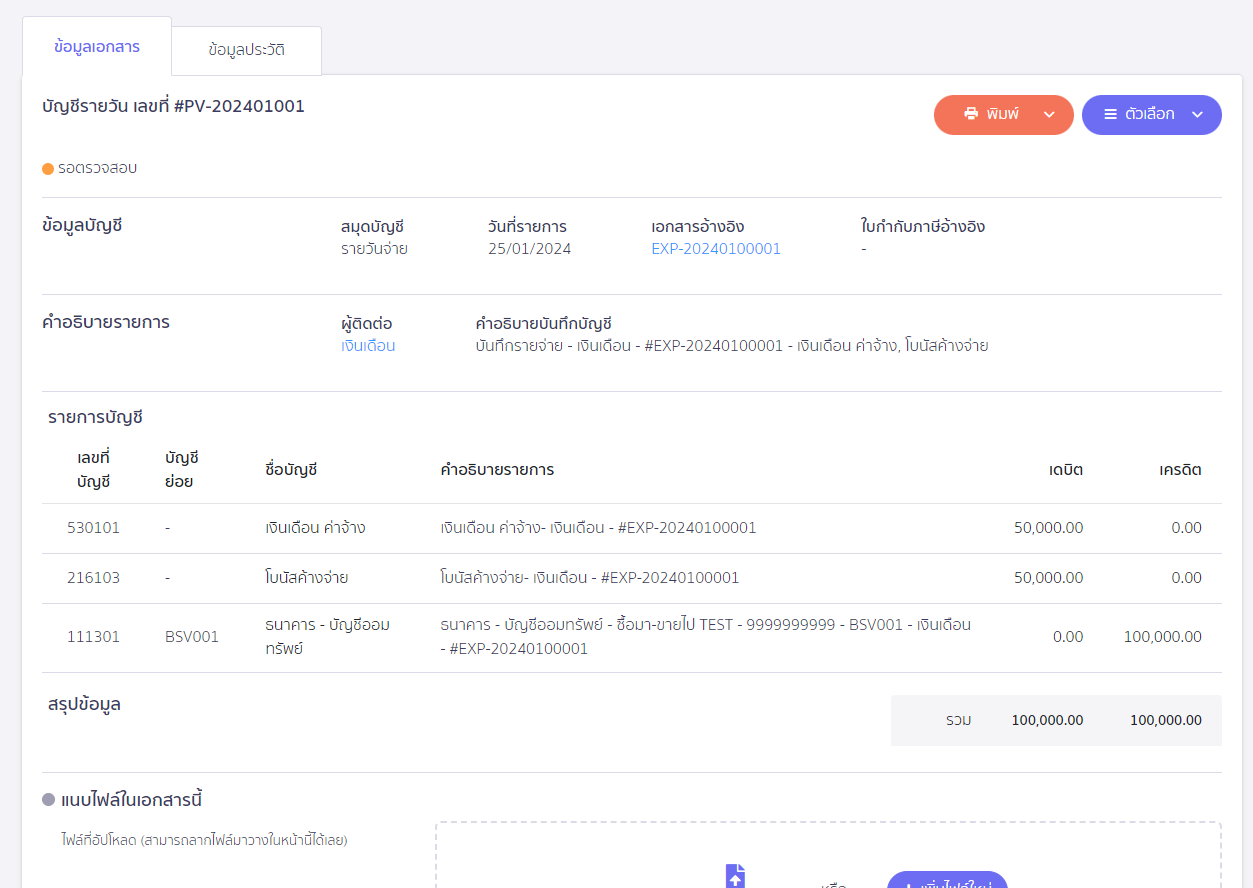Click the BSV001 sub-account entry
The width and height of the screenshot is (1253, 888).
192,637
